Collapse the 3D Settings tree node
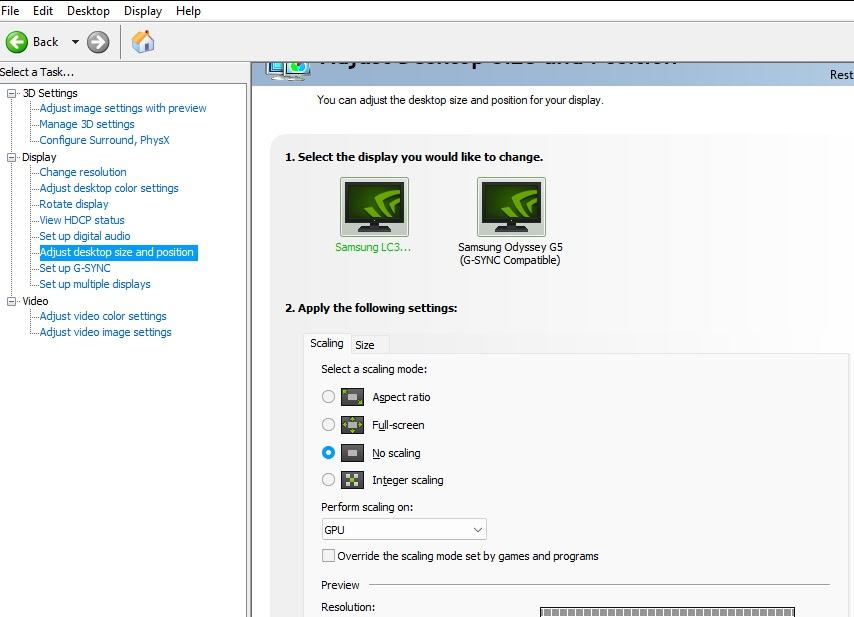The height and width of the screenshot is (617, 854). 11,93
